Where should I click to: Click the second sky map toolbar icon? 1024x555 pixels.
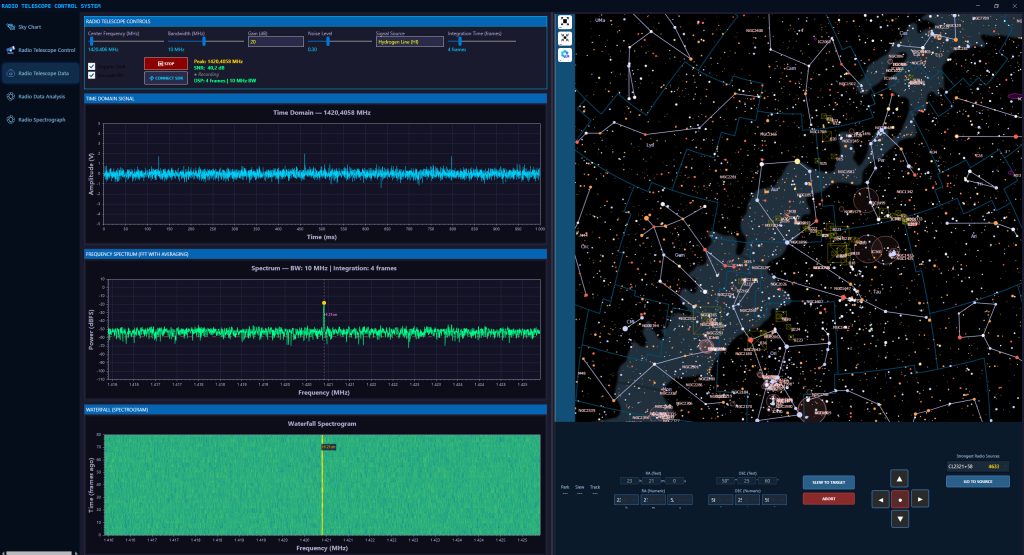[565, 37]
